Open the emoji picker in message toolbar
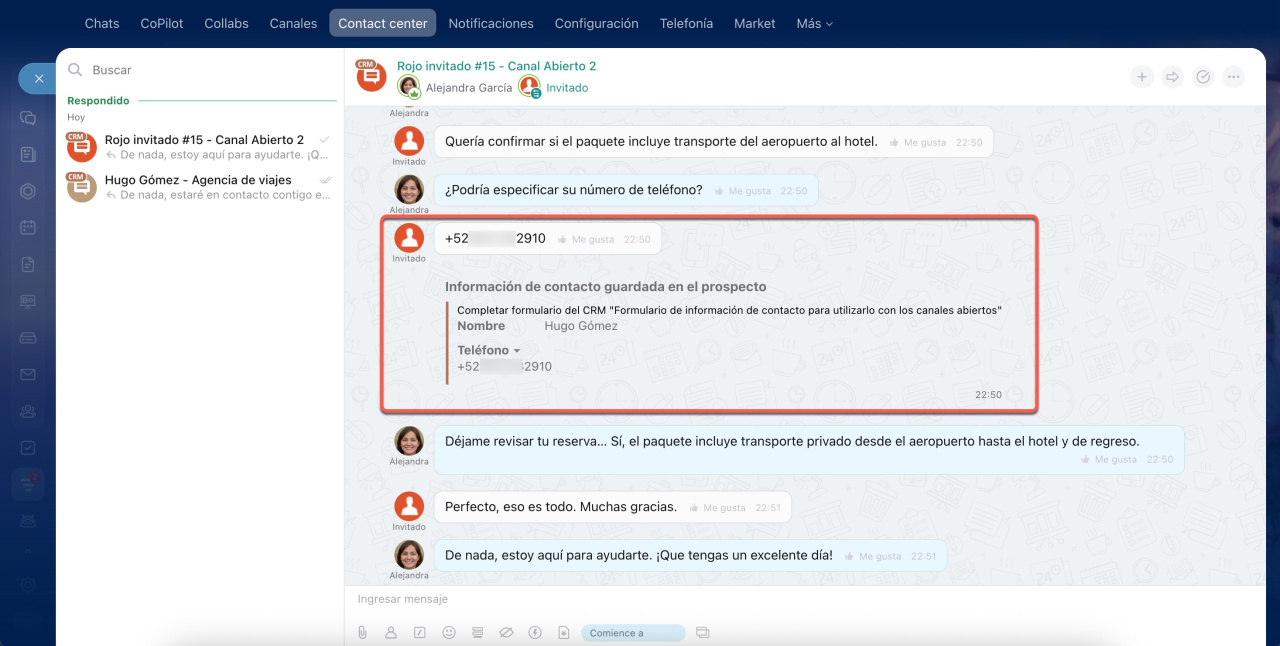 (449, 633)
